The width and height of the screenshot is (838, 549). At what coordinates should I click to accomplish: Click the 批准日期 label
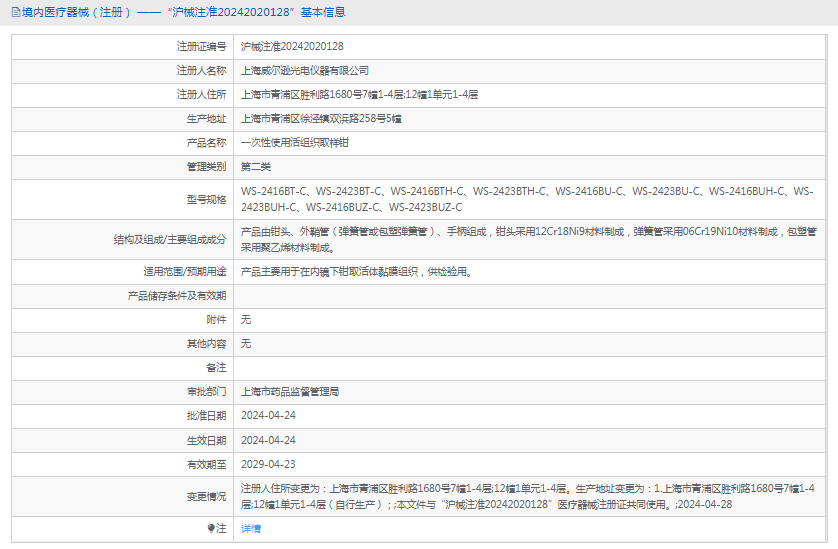click(x=206, y=416)
